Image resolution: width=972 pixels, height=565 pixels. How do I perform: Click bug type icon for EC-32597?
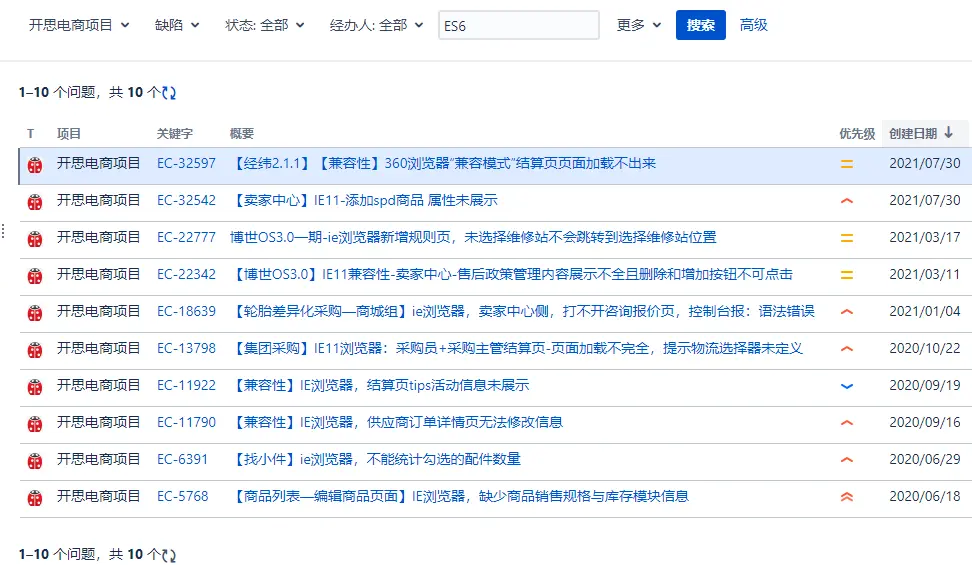coord(35,165)
